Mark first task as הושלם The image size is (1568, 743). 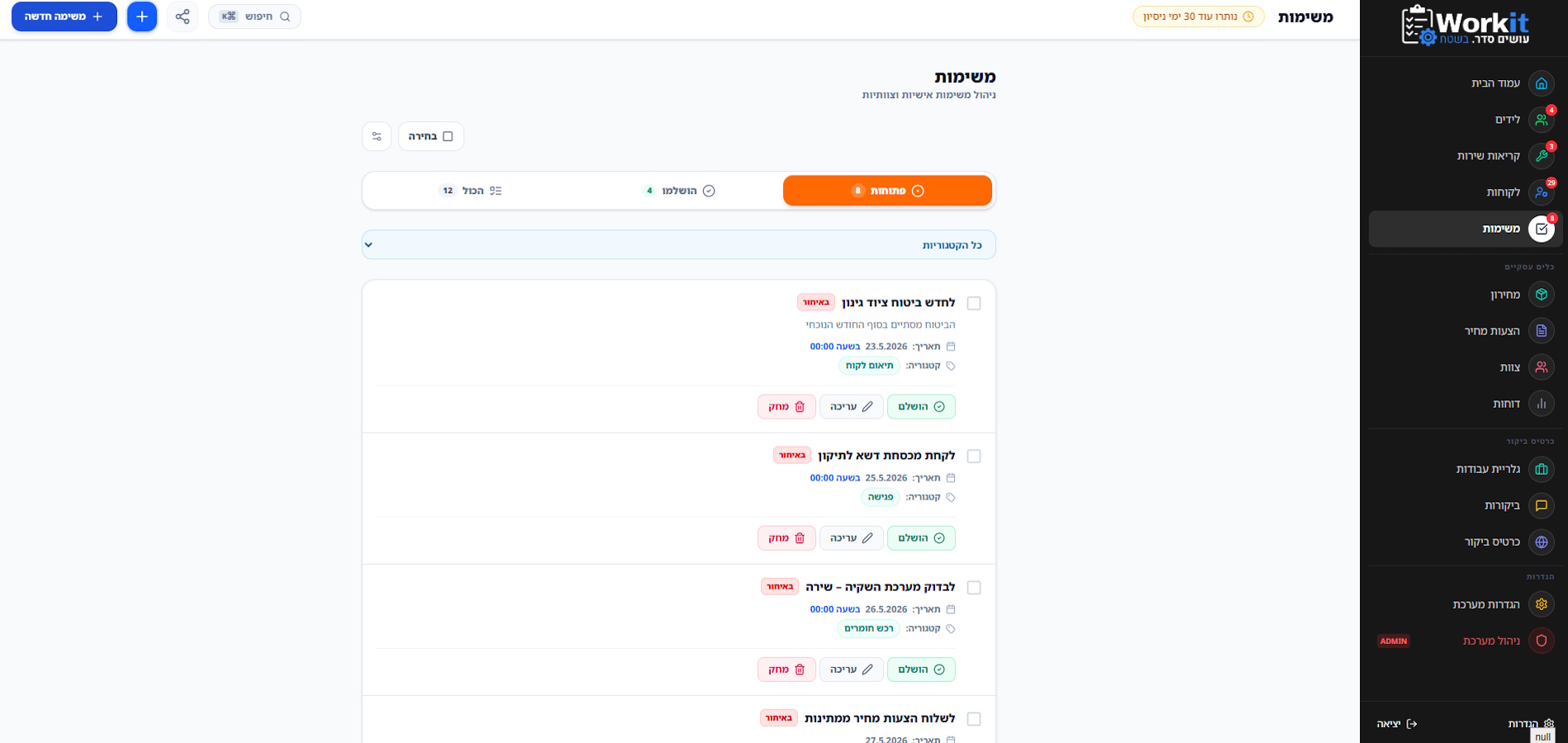click(921, 406)
